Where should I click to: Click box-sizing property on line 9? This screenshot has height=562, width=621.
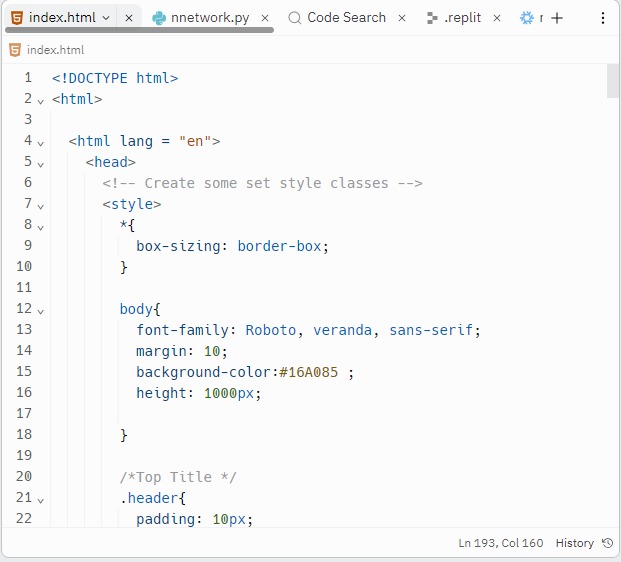178,246
